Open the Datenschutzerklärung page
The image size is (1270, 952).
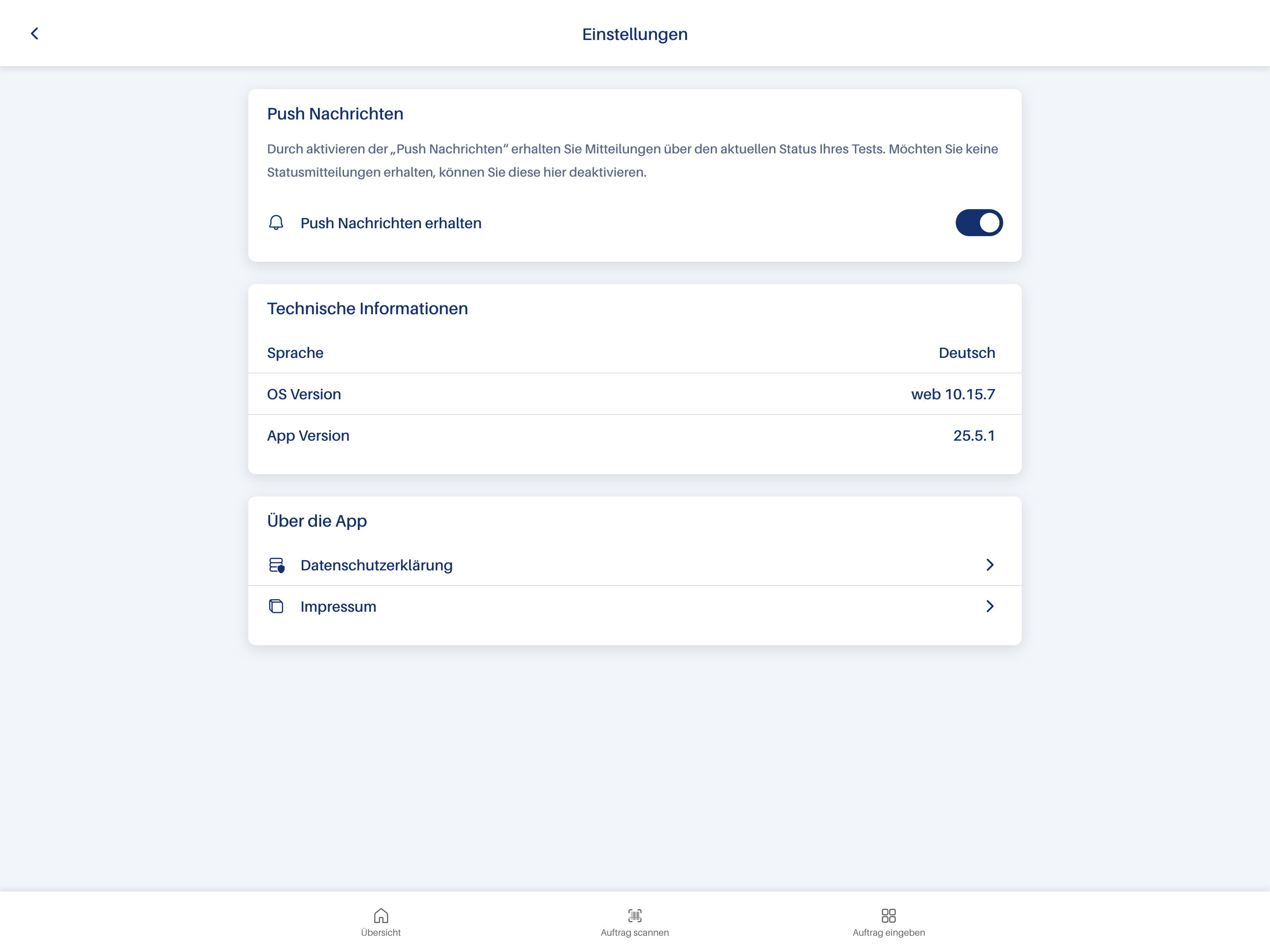pyautogui.click(x=376, y=565)
